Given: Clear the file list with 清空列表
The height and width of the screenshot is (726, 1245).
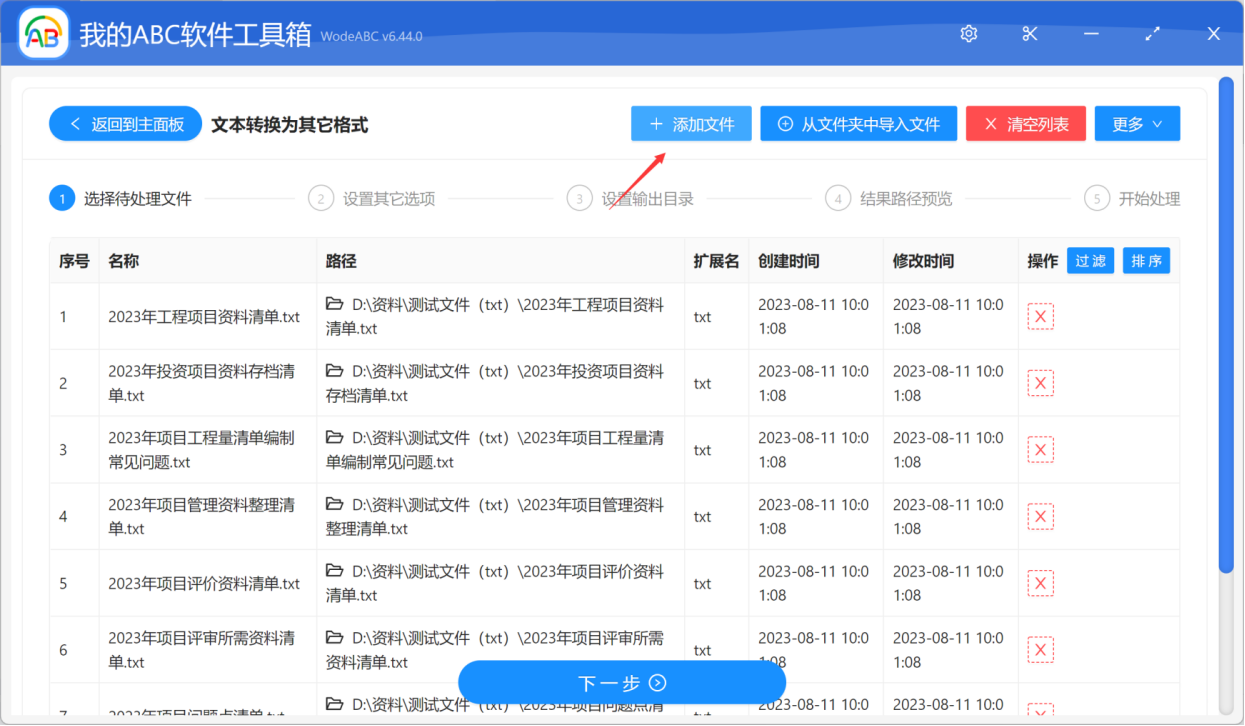Looking at the screenshot, I should coord(1025,123).
